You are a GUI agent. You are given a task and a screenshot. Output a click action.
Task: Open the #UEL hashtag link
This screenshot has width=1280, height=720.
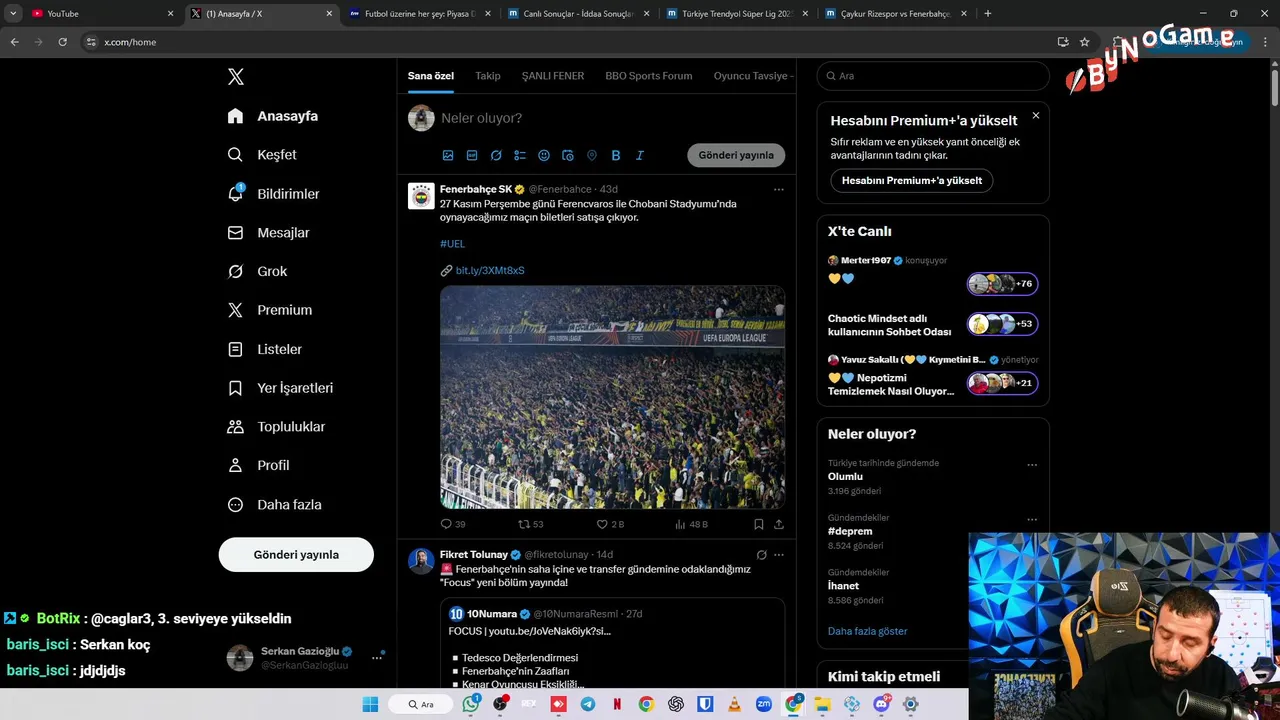[452, 244]
